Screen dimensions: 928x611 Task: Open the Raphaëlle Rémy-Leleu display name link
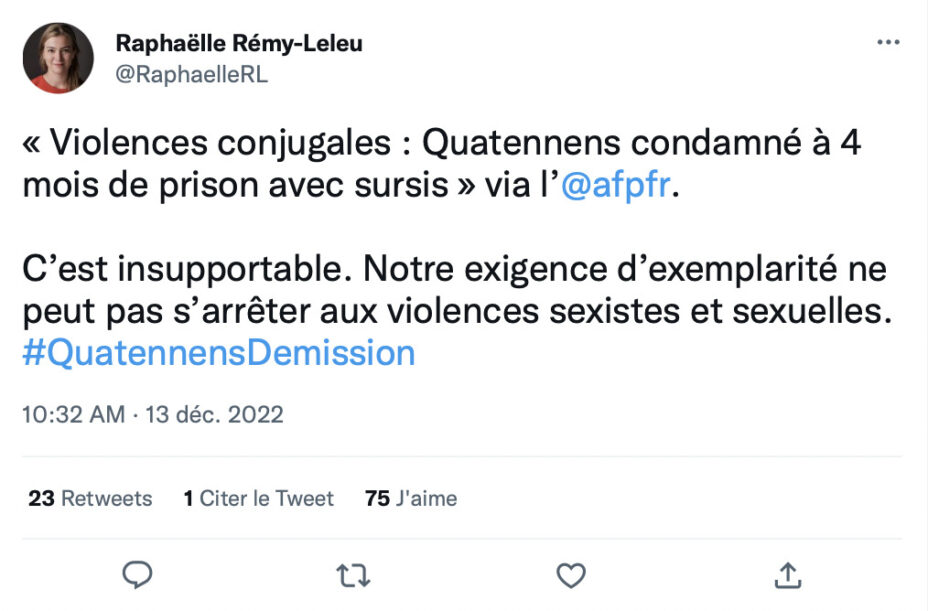[x=239, y=43]
